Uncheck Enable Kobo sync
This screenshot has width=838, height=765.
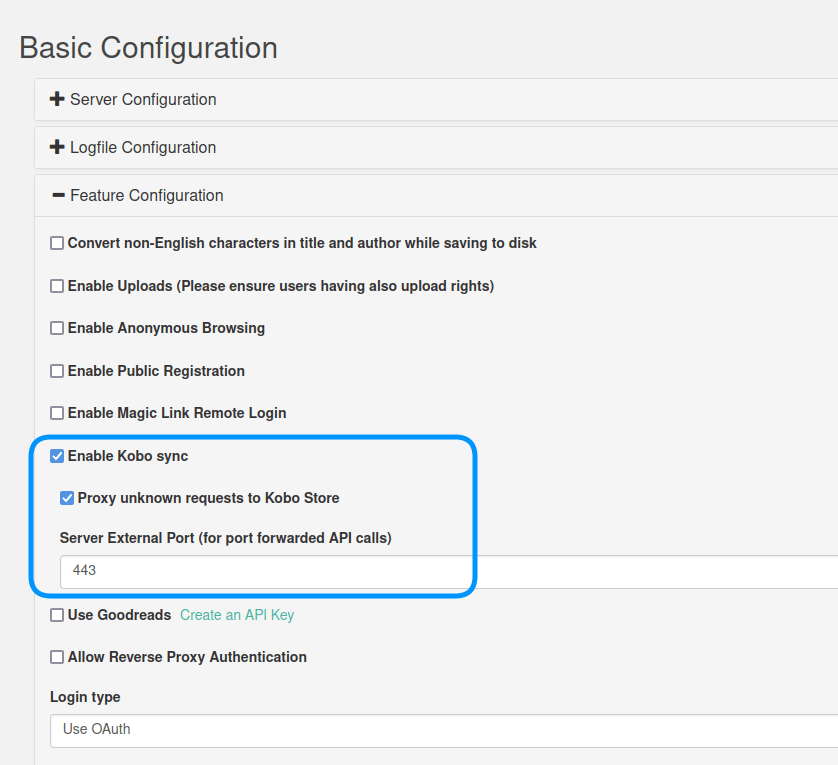[57, 456]
